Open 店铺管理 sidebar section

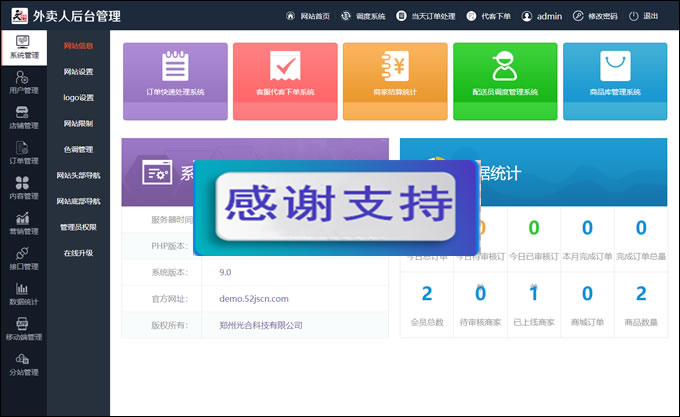[23, 117]
